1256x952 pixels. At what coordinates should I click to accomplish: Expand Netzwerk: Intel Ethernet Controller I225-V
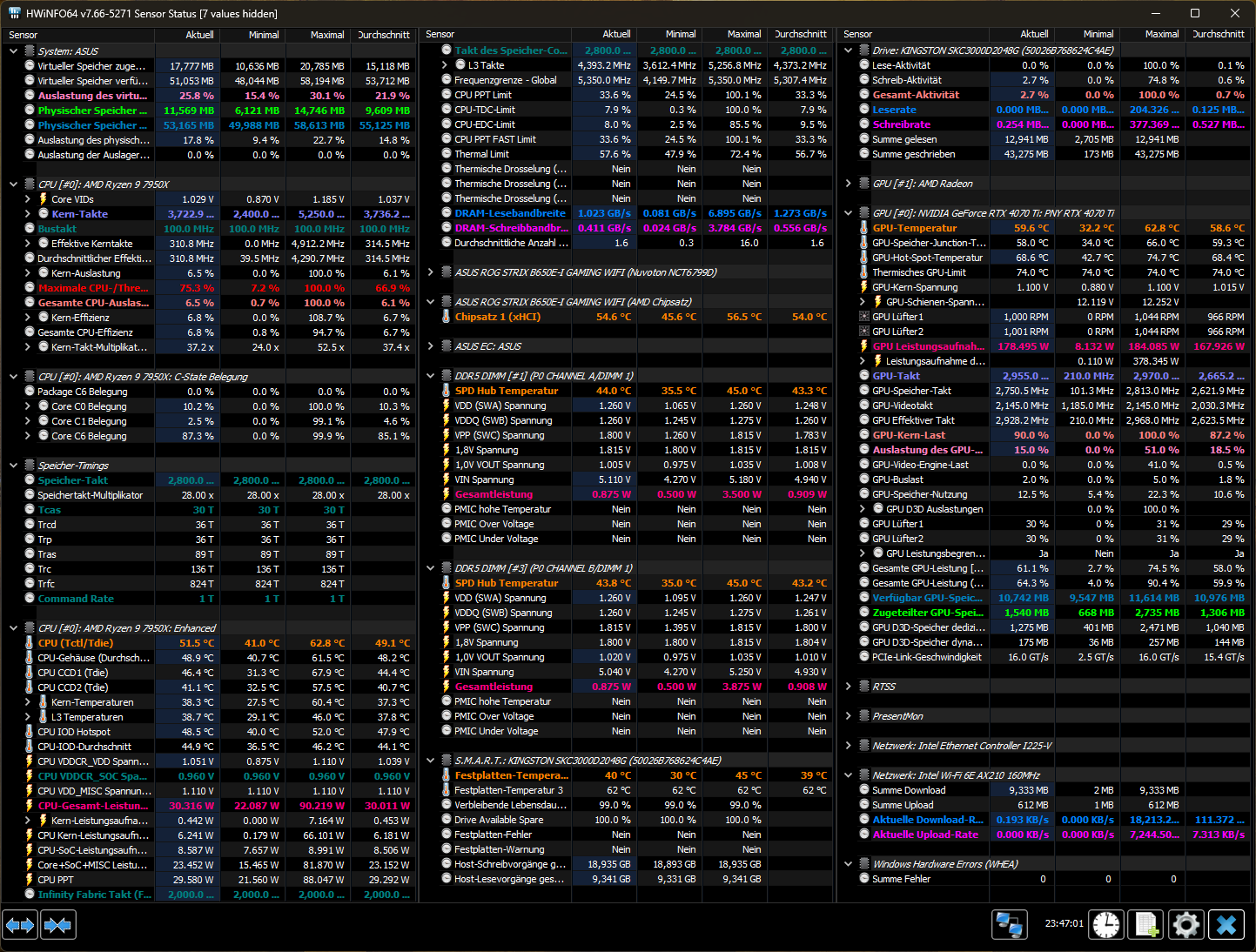click(849, 746)
